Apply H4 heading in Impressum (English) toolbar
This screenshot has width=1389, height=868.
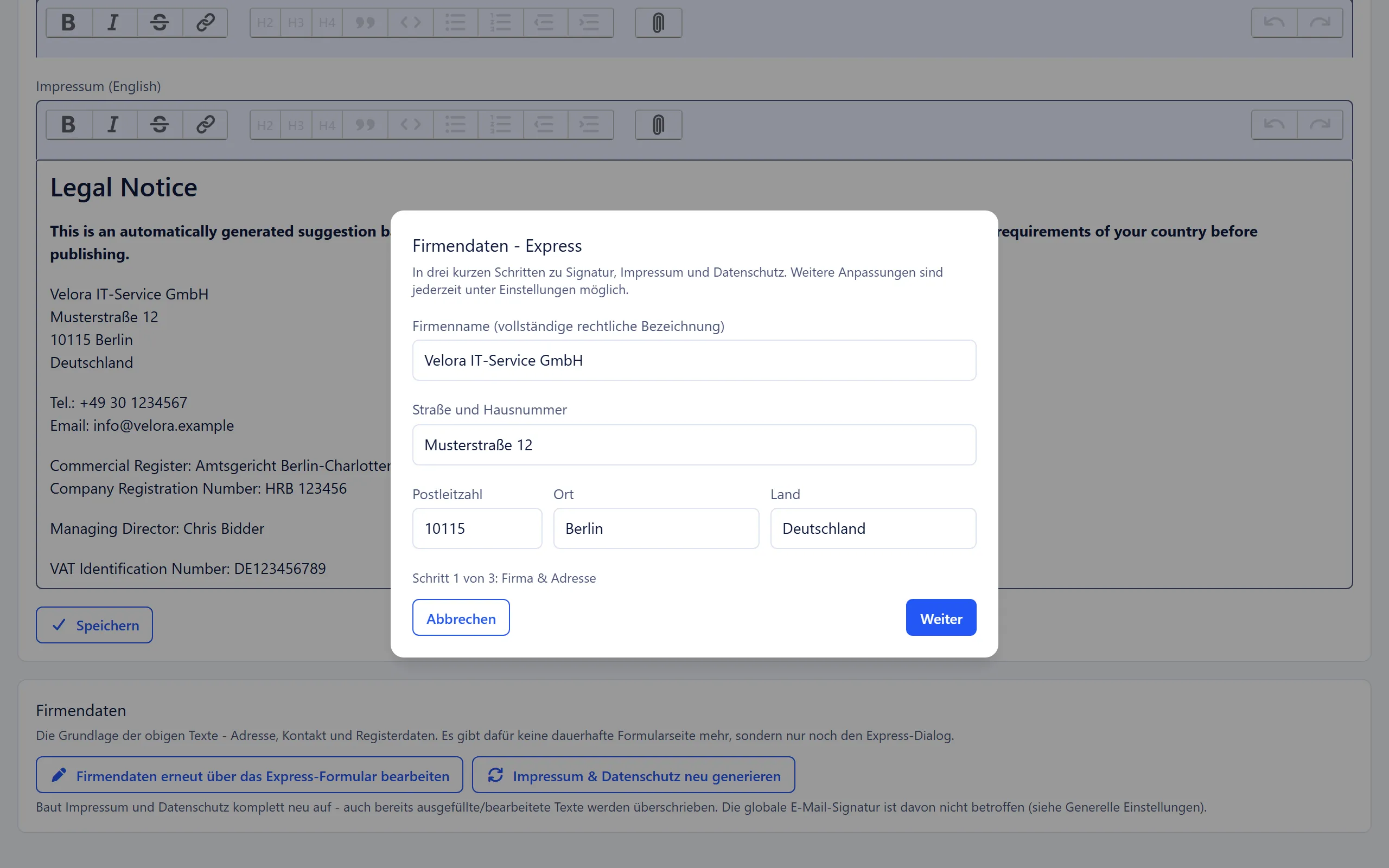(327, 125)
